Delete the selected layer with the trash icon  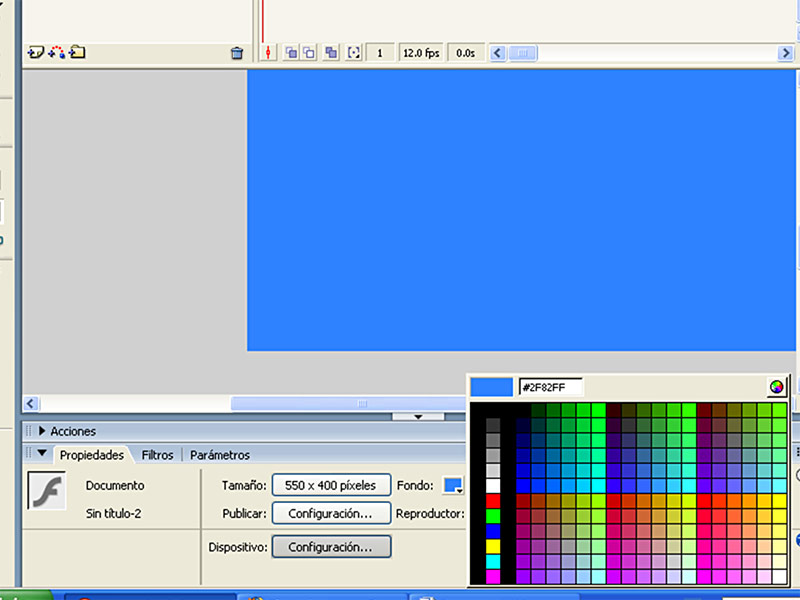point(237,51)
